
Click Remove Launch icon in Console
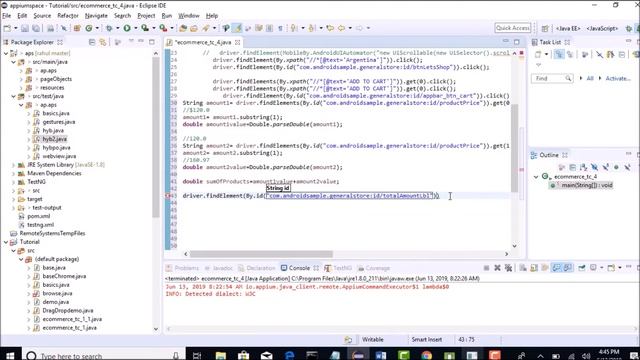pos(497,268)
